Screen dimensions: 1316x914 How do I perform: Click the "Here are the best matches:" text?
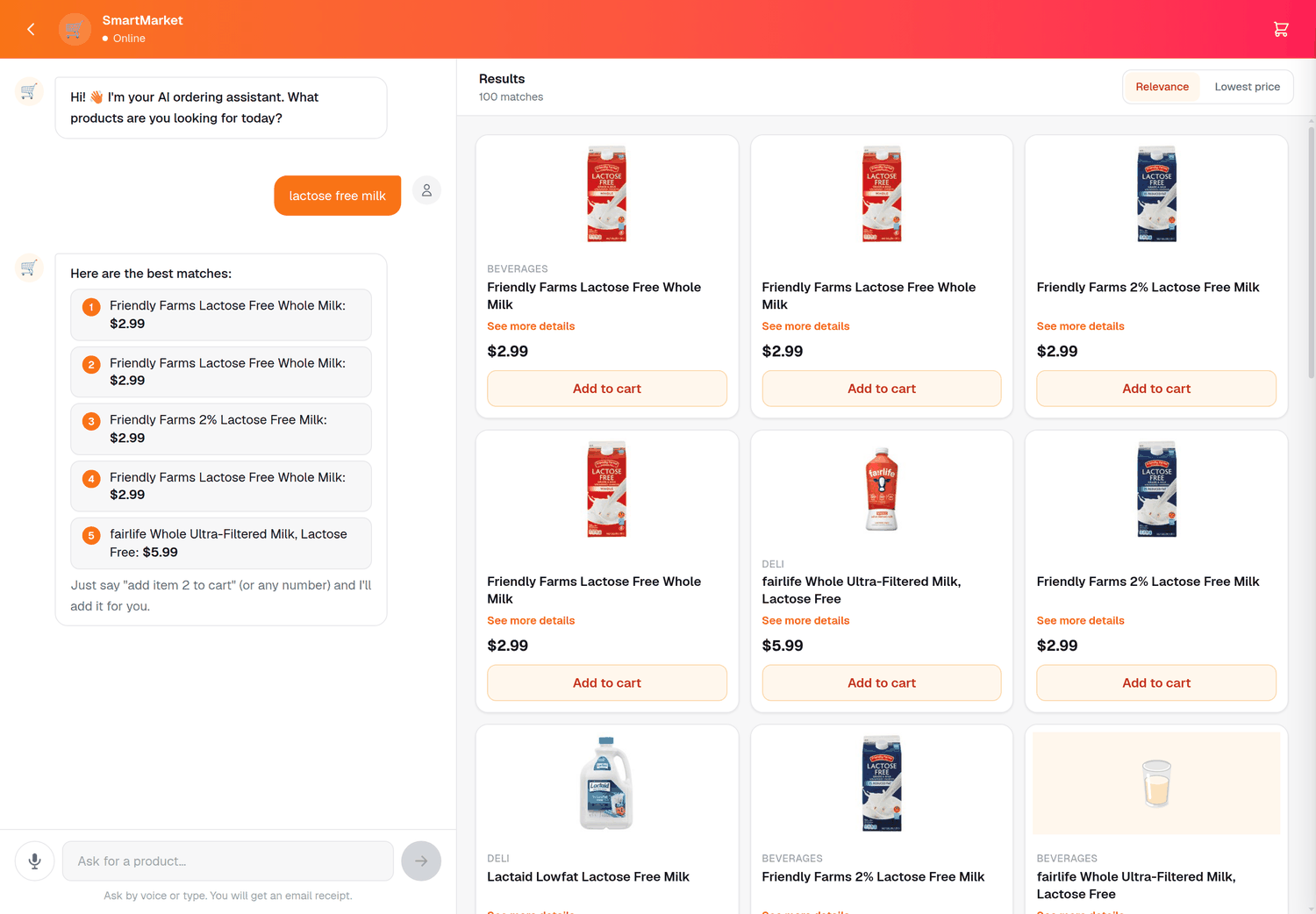pos(151,274)
